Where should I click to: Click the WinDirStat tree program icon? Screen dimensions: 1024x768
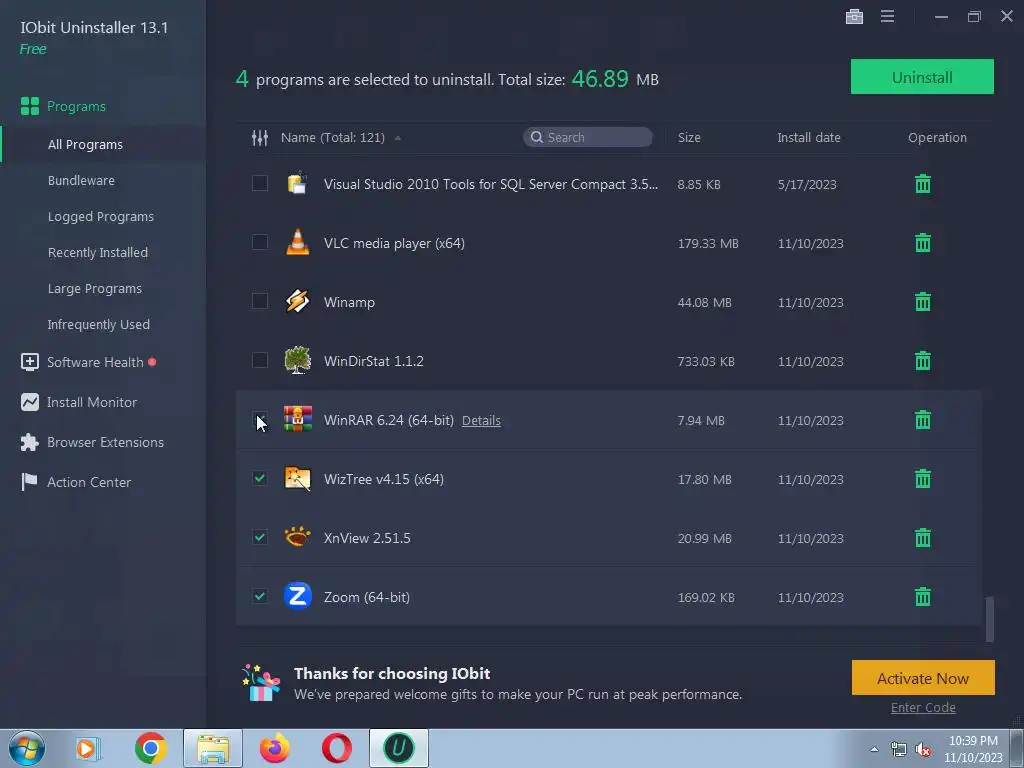tap(298, 360)
